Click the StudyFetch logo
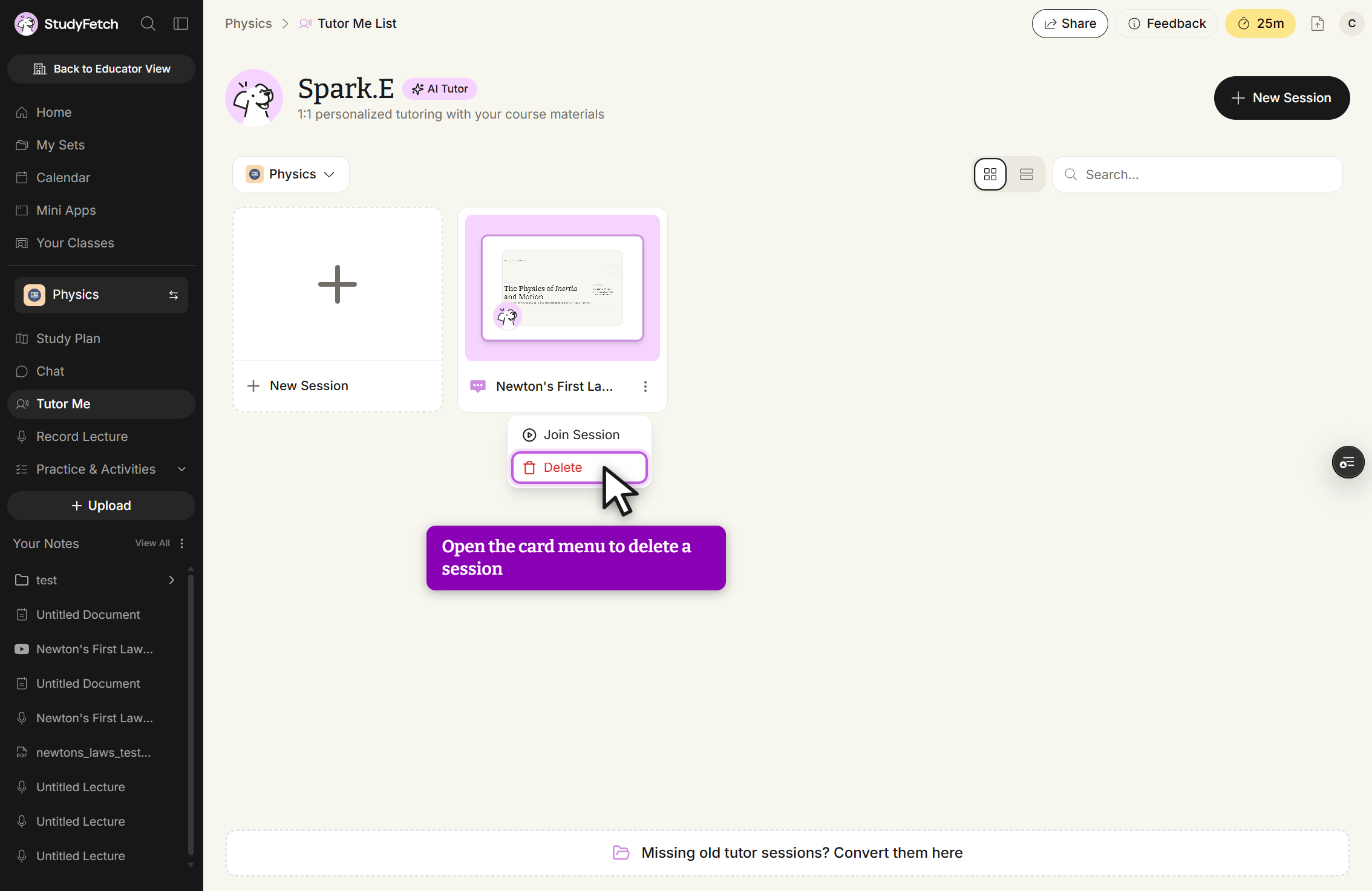1372x891 pixels. [x=67, y=24]
